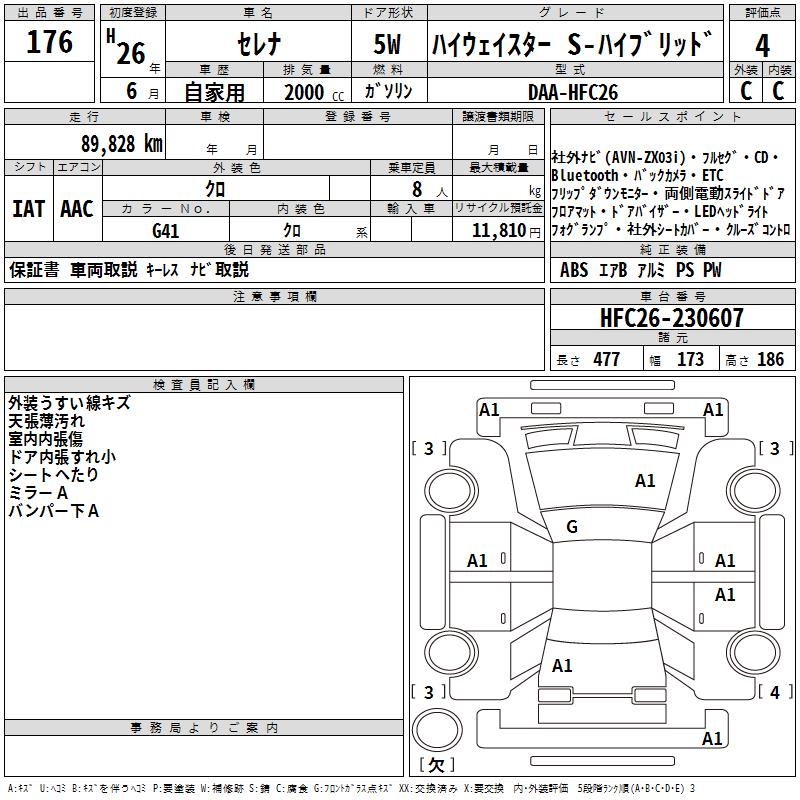The image size is (800, 800).
Task: Select the inspector note 外装うすい線キズ
Action: 69,403
